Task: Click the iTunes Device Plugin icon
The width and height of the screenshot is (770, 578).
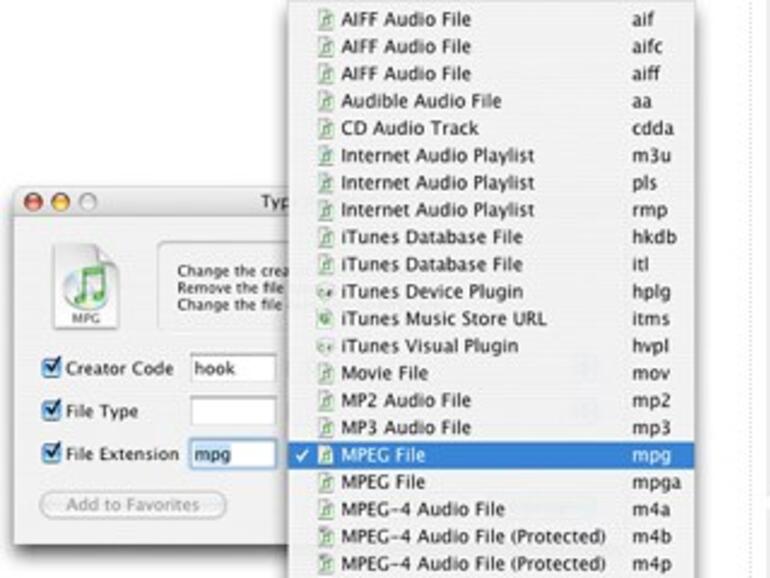Action: click(x=325, y=292)
